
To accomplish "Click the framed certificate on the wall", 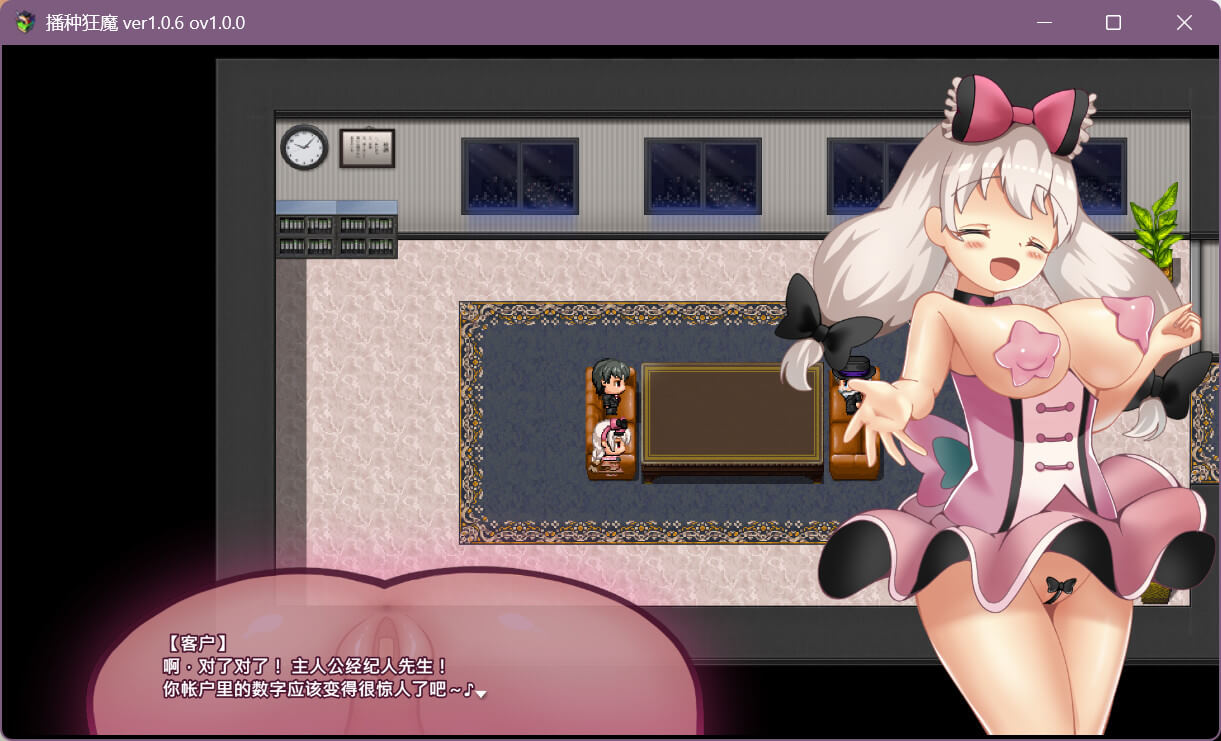I will pos(367,148).
